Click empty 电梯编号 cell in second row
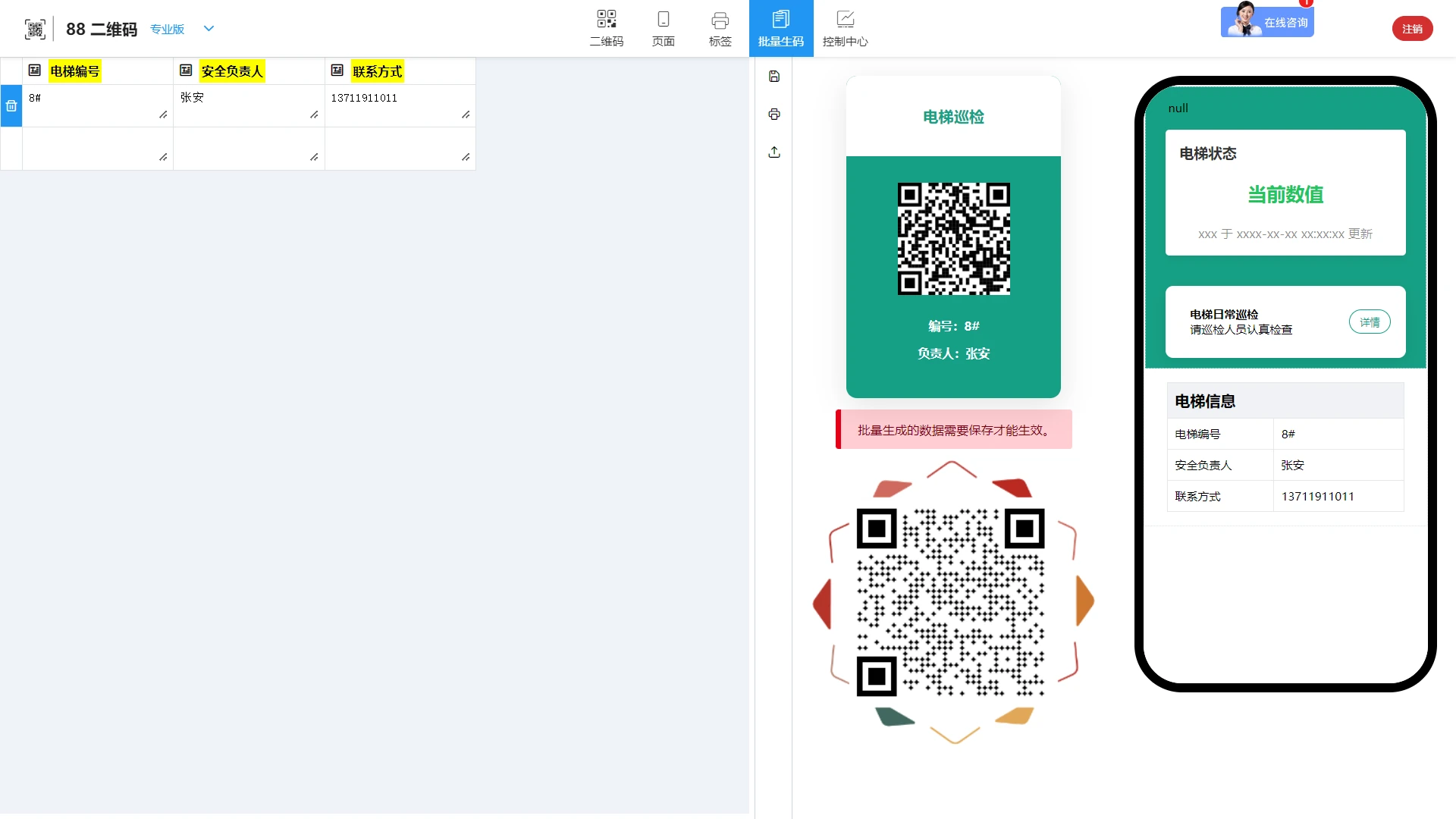Screen dimensions: 1456x819 pyautogui.click(x=98, y=148)
